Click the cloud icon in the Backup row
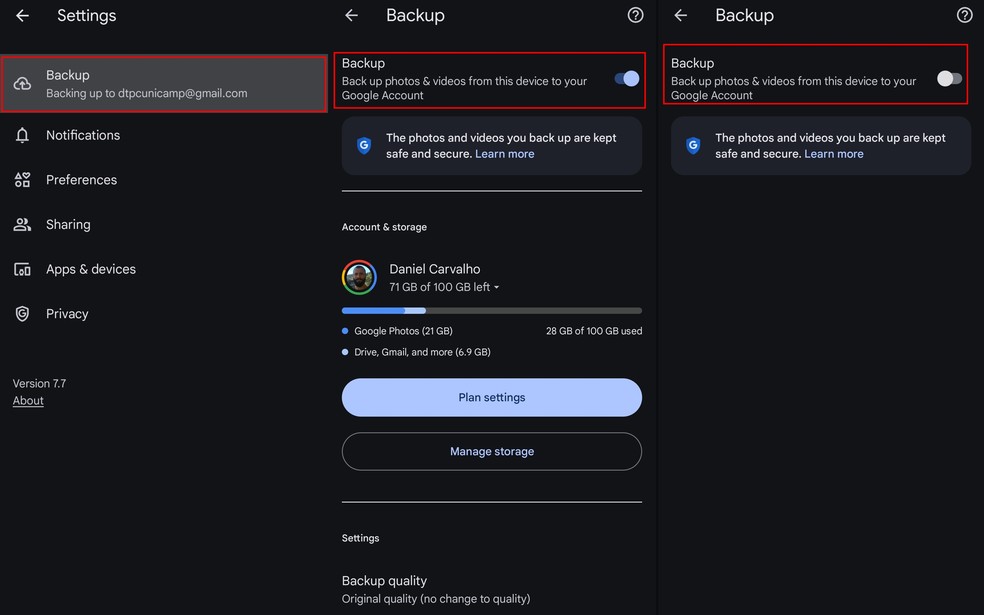The width and height of the screenshot is (984, 615). tap(22, 84)
